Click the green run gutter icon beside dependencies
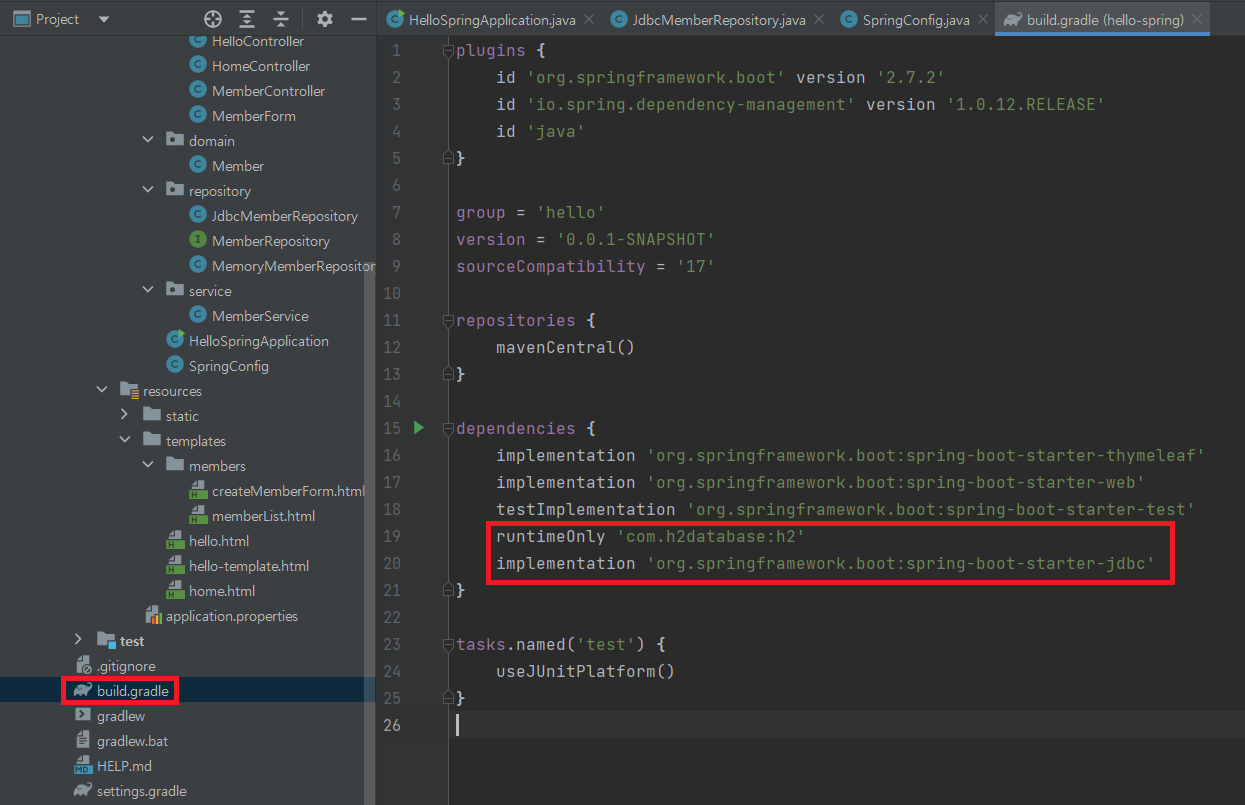The image size is (1245, 805). [x=419, y=428]
